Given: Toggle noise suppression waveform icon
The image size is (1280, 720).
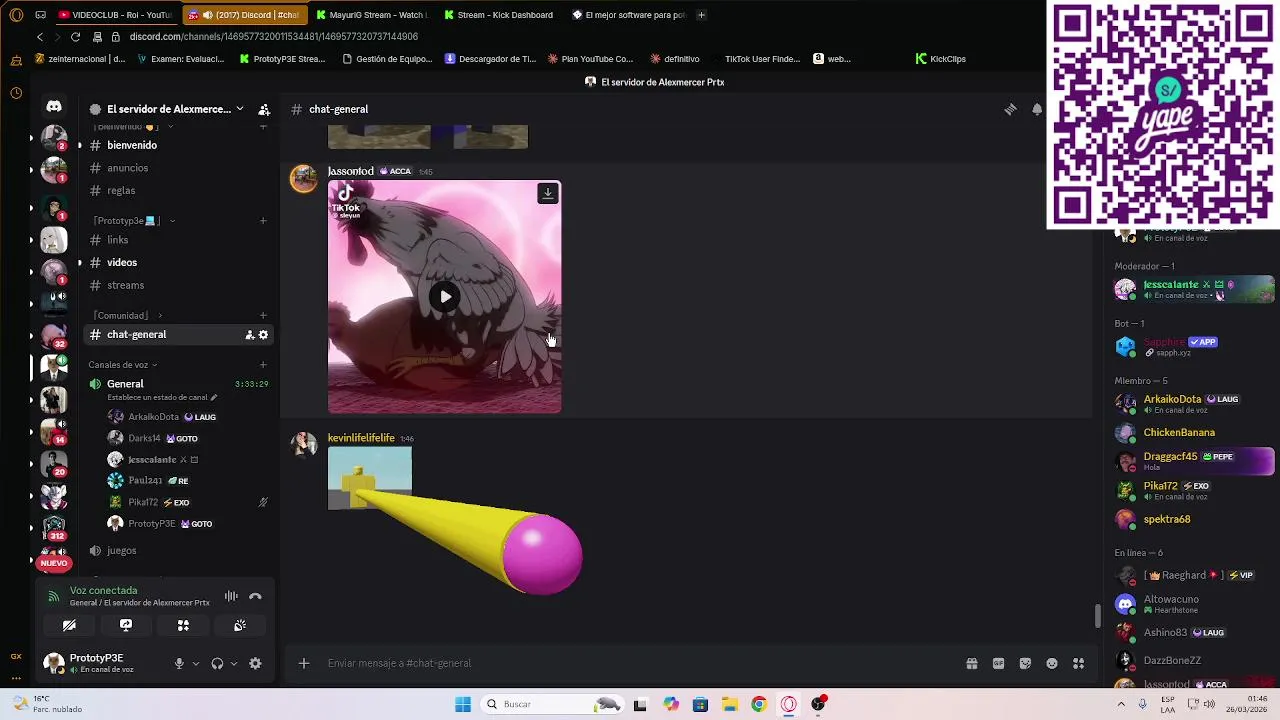Looking at the screenshot, I should click(231, 596).
